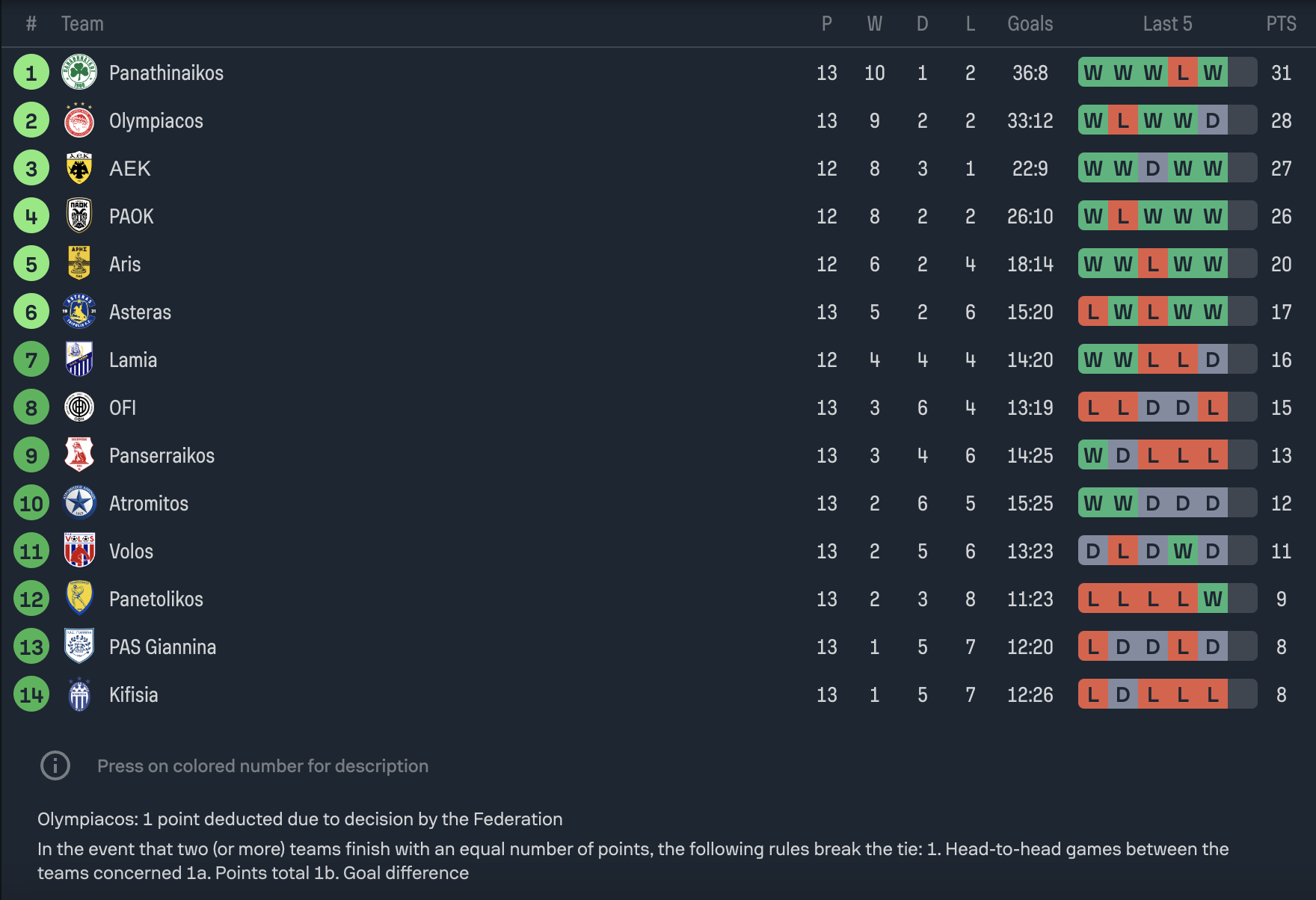1316x900 pixels.
Task: Click the Atromitos star crest
Action: pyautogui.click(x=79, y=503)
